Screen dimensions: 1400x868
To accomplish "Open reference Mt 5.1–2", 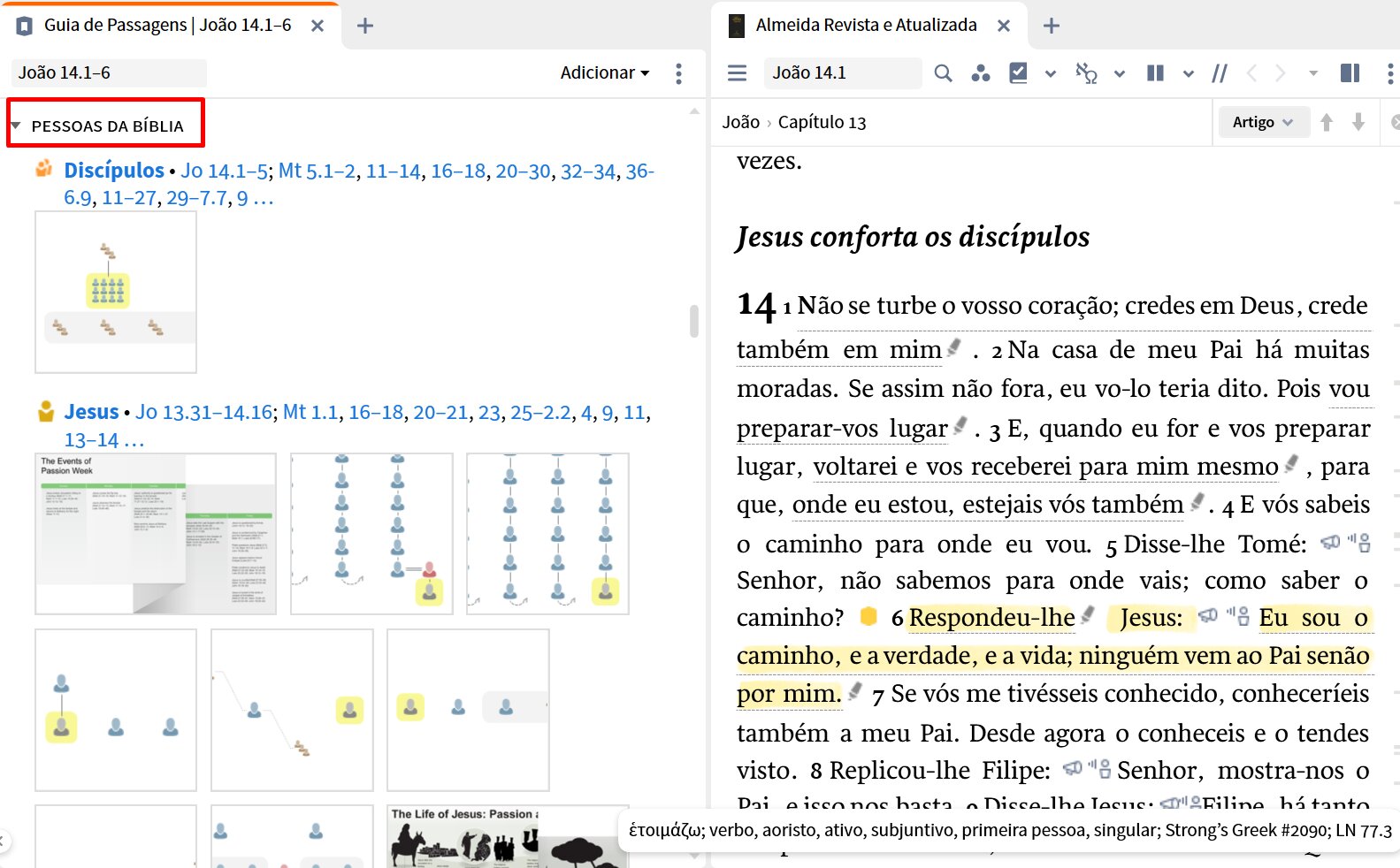I will [x=317, y=171].
